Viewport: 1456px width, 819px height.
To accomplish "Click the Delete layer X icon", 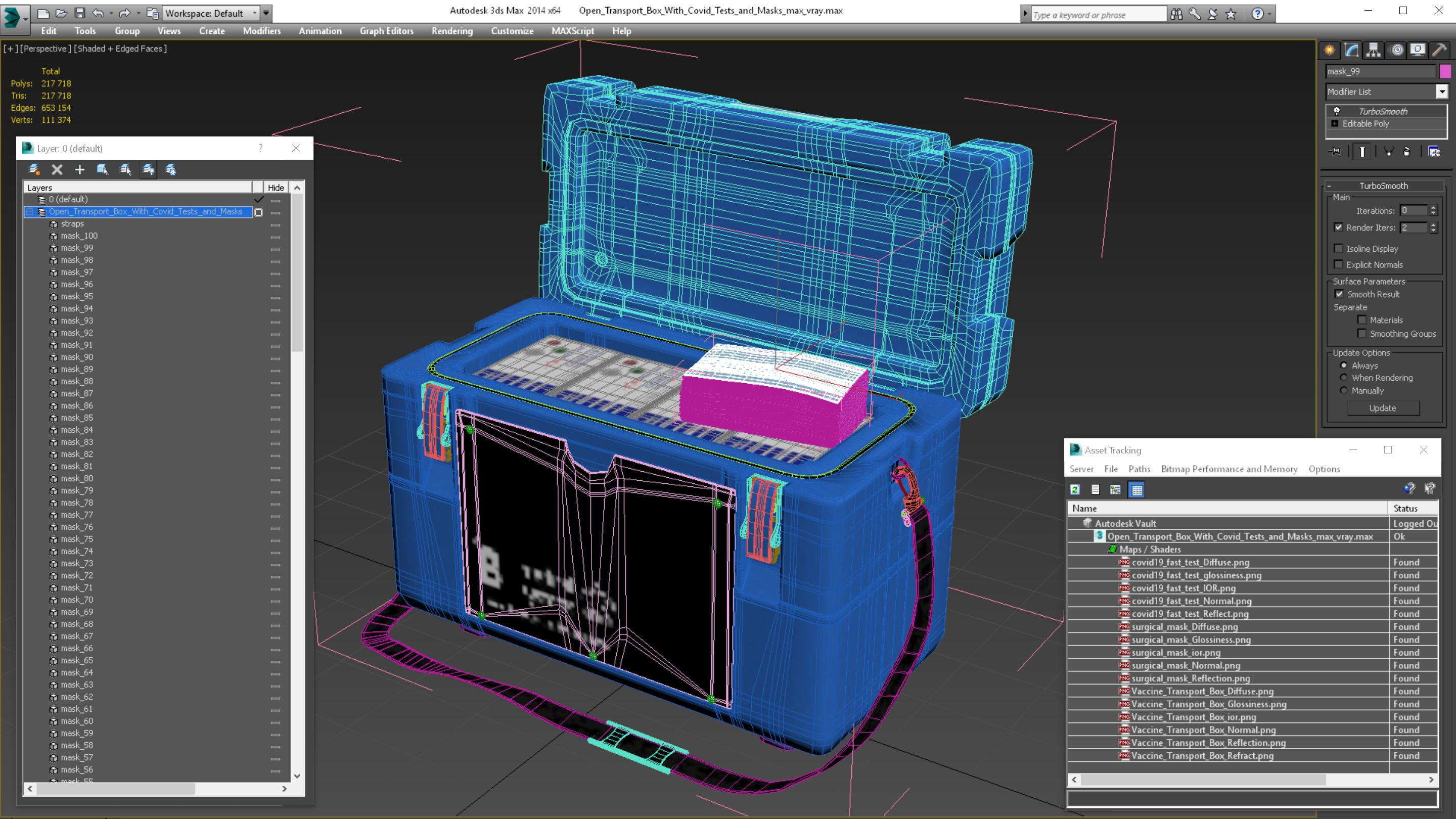I will (x=57, y=169).
